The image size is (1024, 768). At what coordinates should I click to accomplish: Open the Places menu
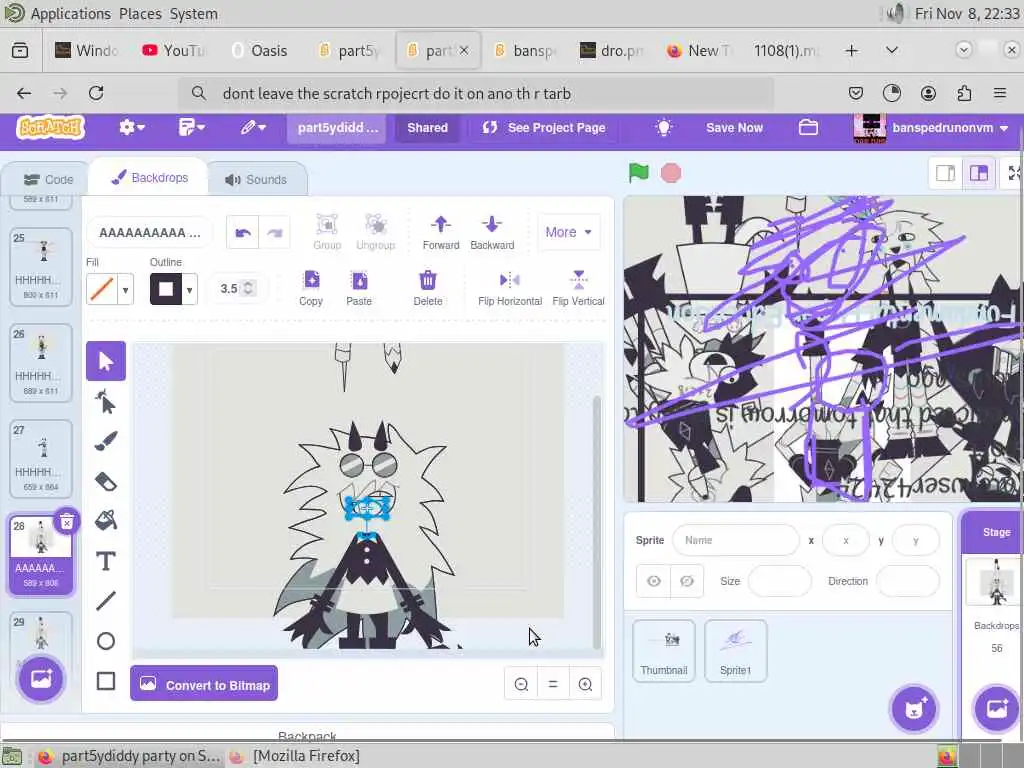click(x=140, y=14)
